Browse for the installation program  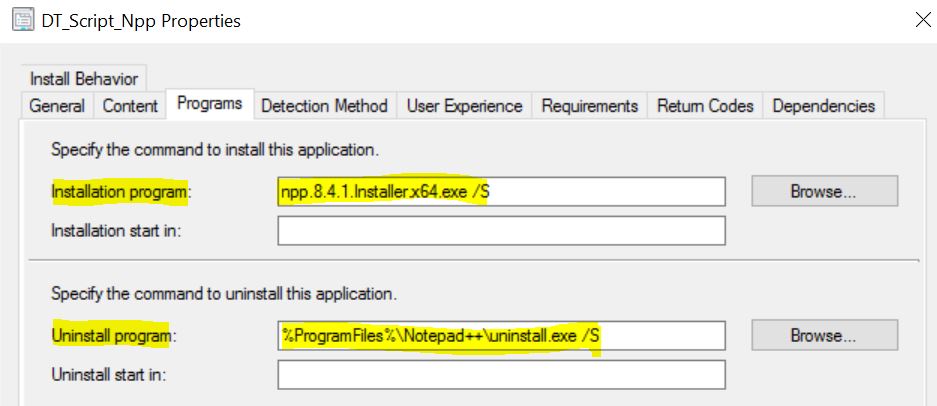tap(825, 191)
